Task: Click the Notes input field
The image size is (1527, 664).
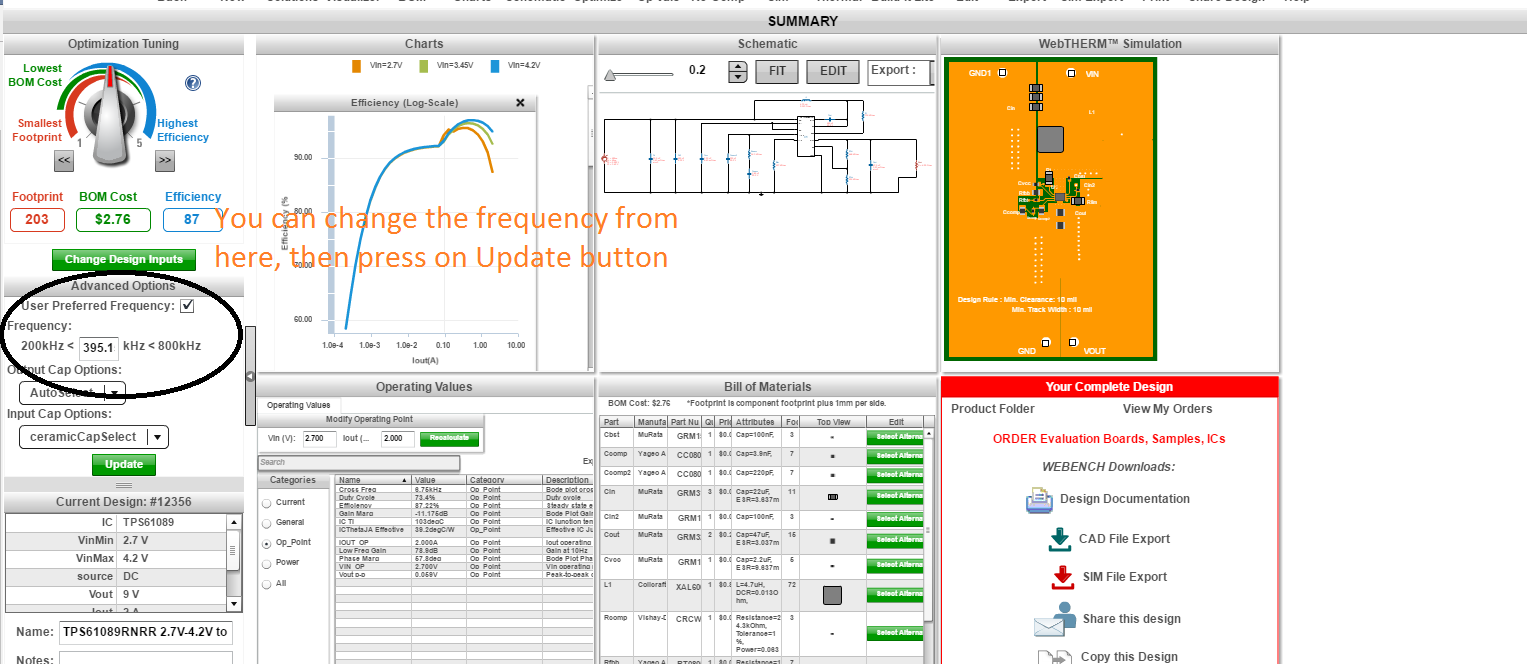Action: click(x=146, y=658)
